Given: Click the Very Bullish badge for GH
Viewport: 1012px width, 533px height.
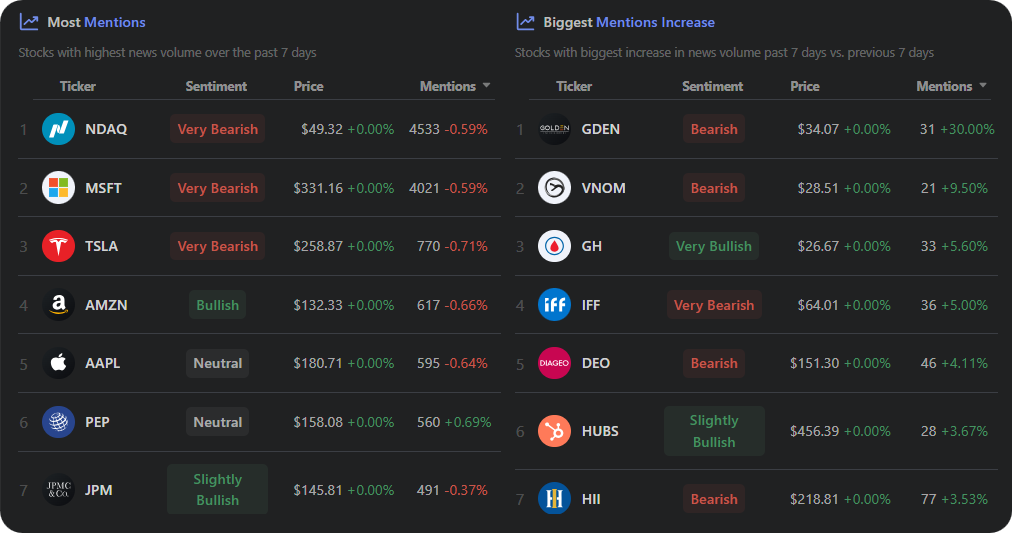Looking at the screenshot, I should pyautogui.click(x=714, y=246).
